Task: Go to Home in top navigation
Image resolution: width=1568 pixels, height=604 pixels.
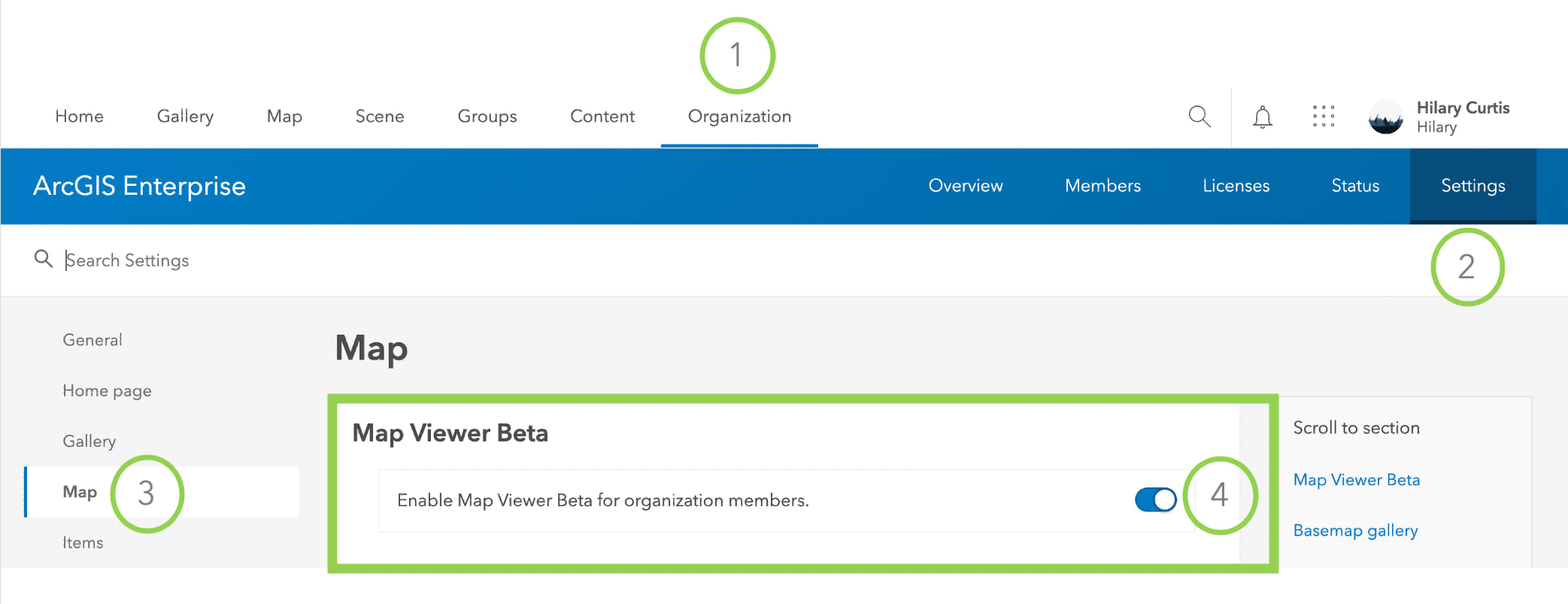Action: [79, 116]
